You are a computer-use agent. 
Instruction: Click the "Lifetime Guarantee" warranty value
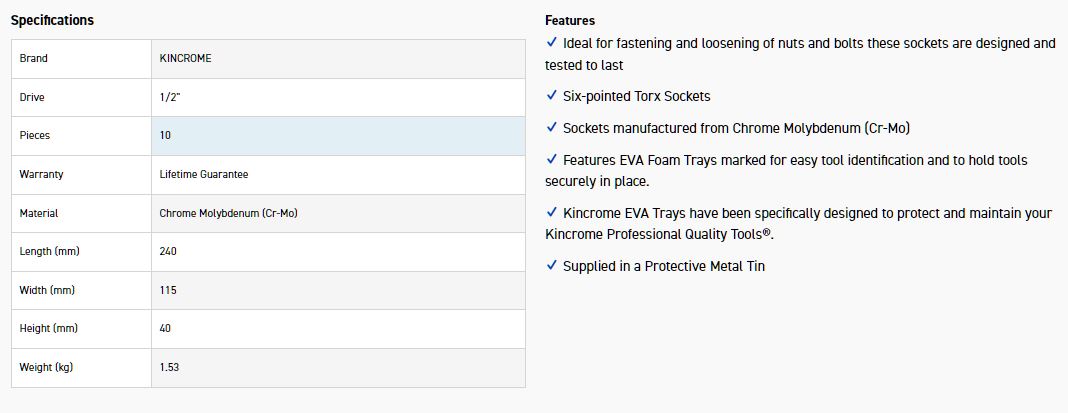[x=204, y=174]
